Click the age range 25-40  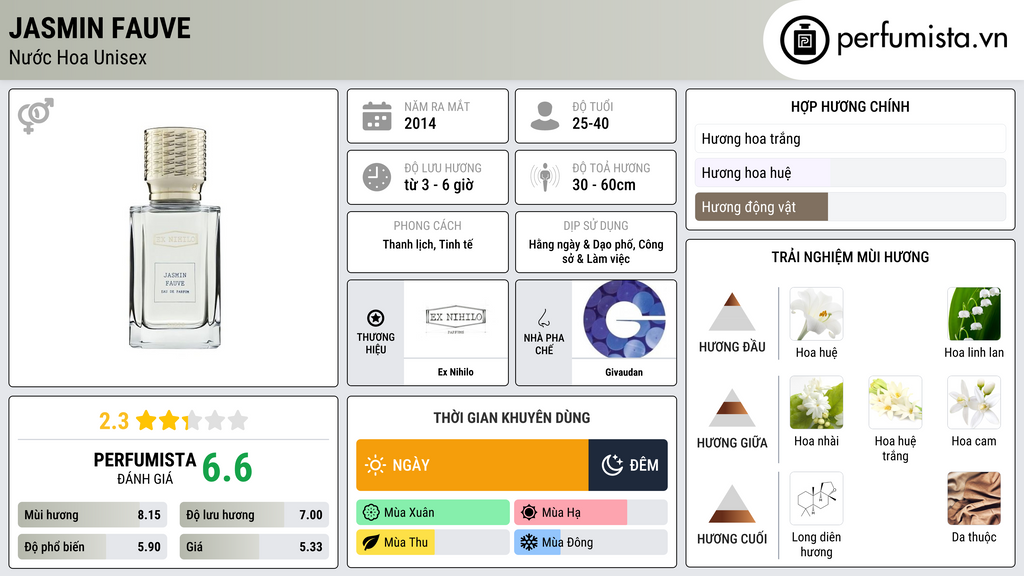tap(590, 123)
